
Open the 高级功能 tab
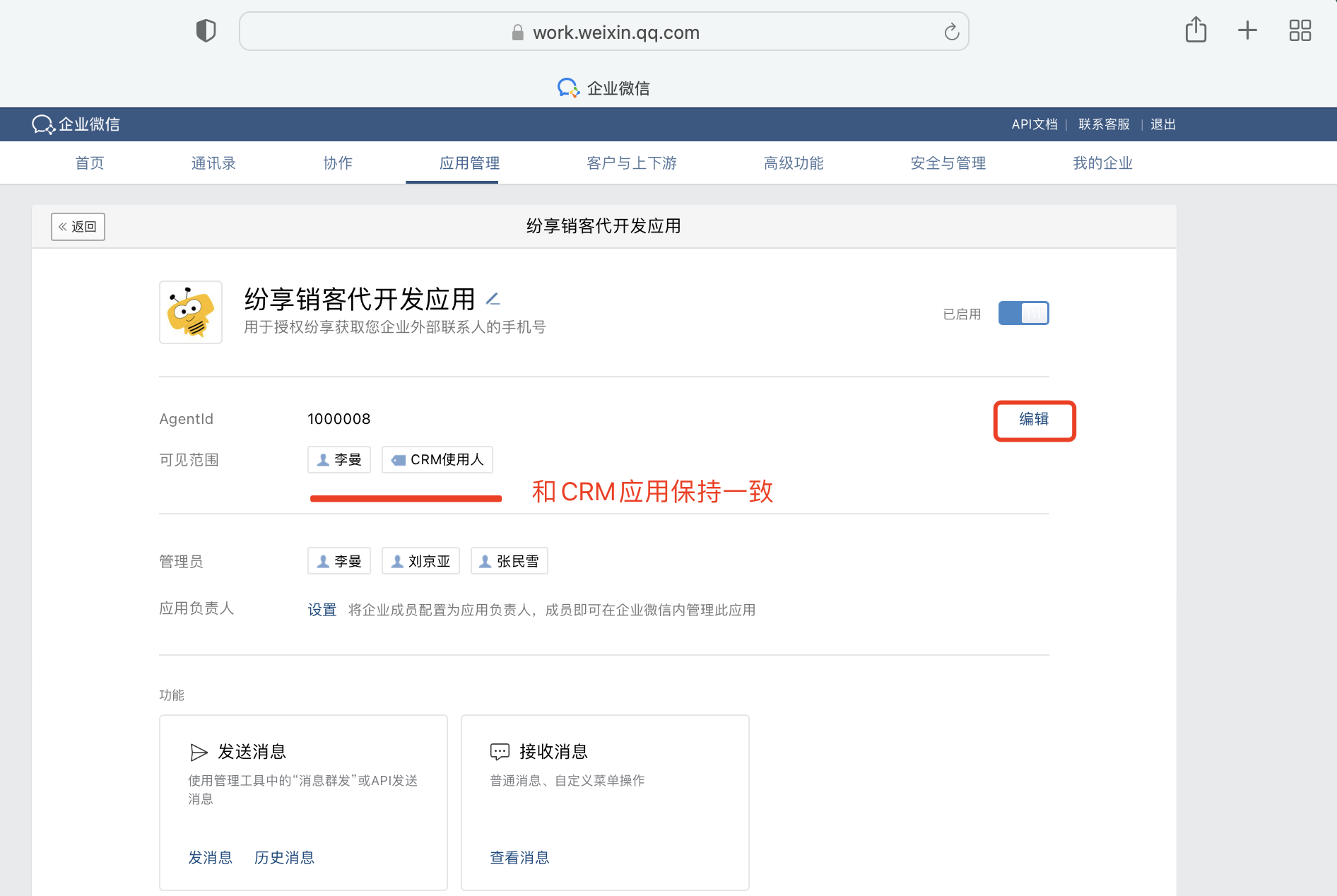pyautogui.click(x=794, y=163)
